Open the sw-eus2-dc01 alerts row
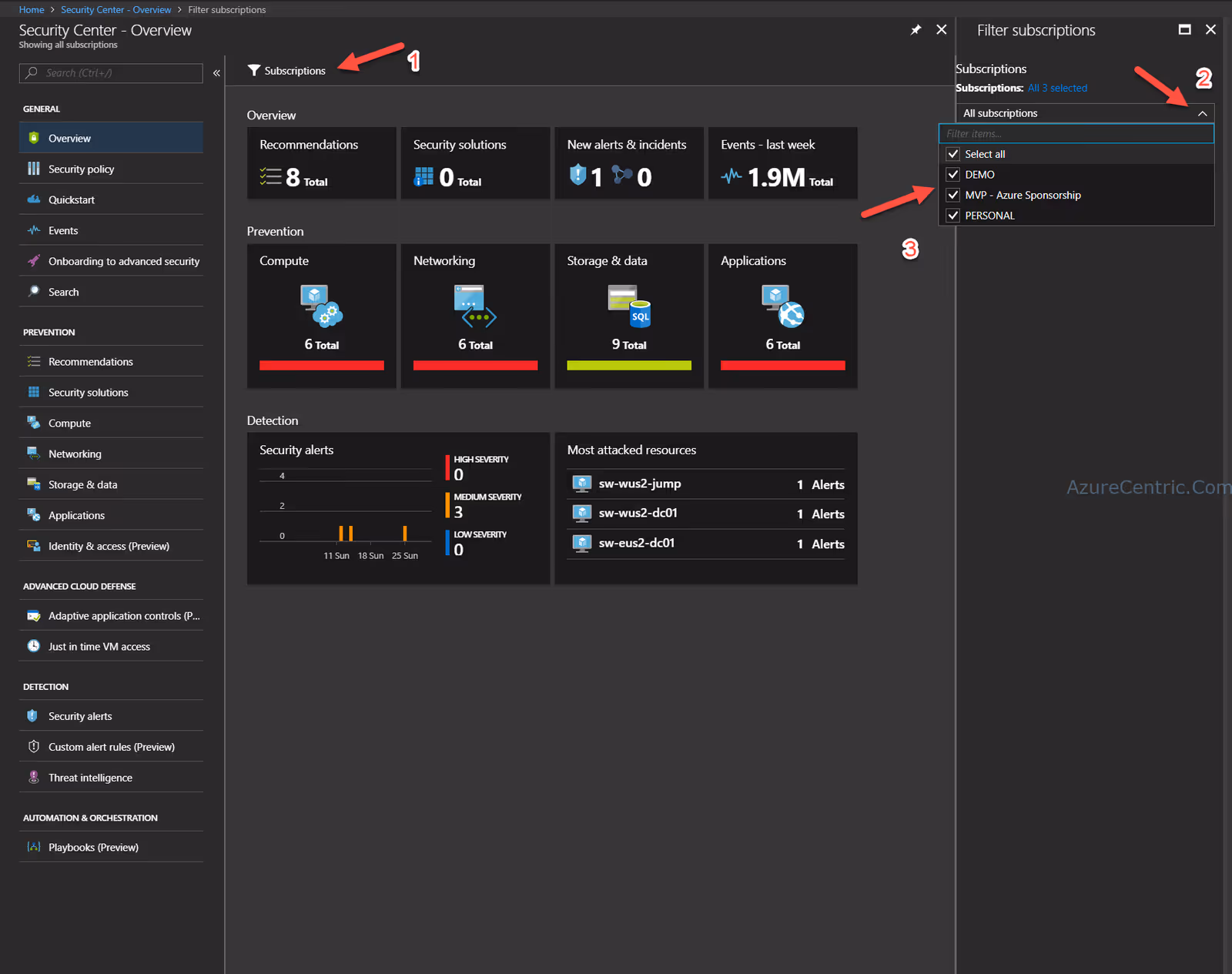Image resolution: width=1232 pixels, height=974 pixels. [x=706, y=544]
